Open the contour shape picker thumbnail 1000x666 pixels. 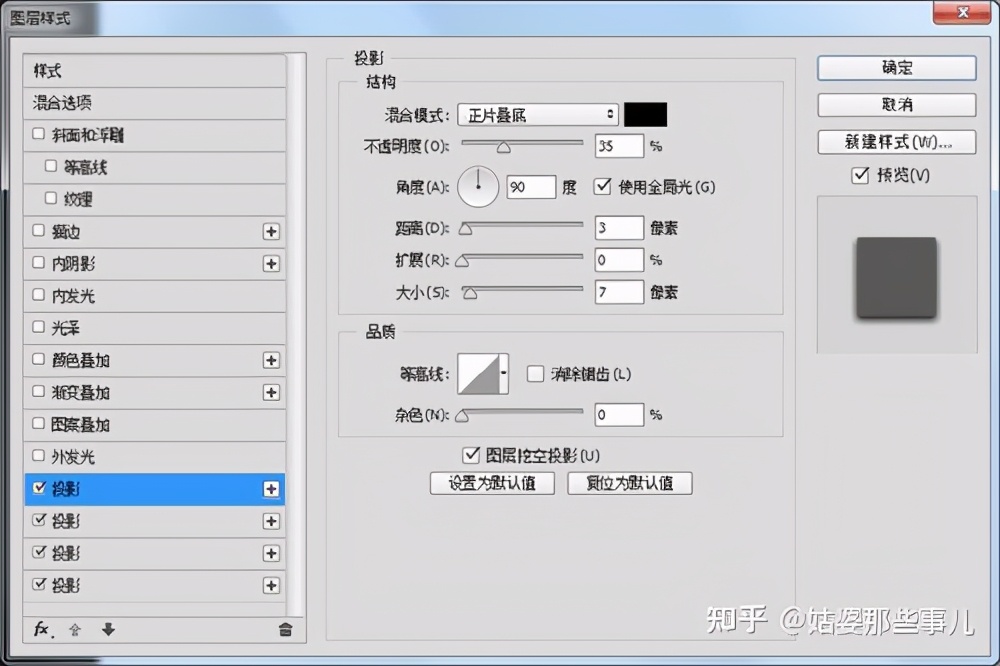click(483, 371)
